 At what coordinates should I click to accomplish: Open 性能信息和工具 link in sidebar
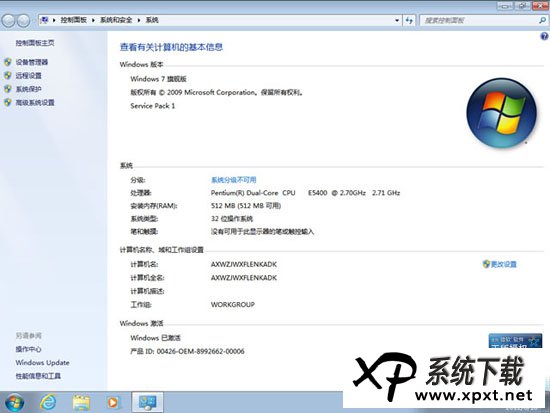(38, 376)
